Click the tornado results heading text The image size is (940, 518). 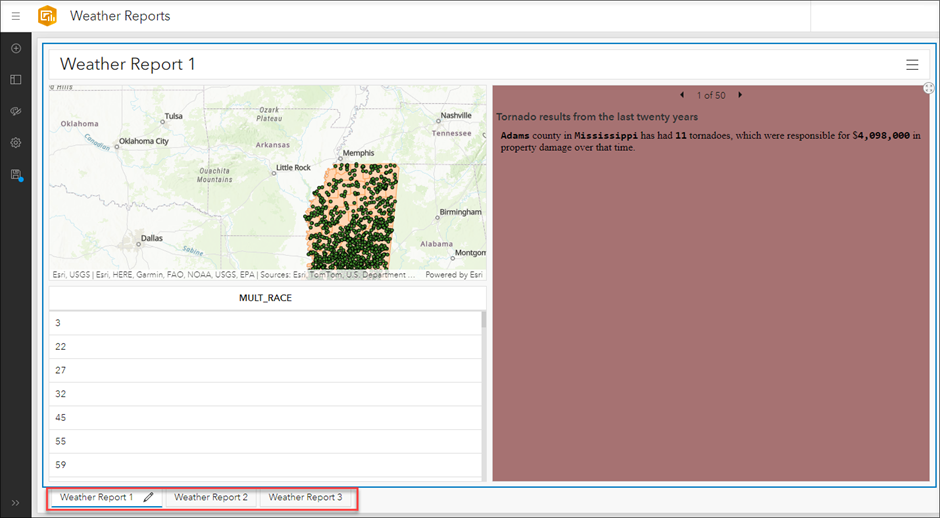(x=597, y=117)
